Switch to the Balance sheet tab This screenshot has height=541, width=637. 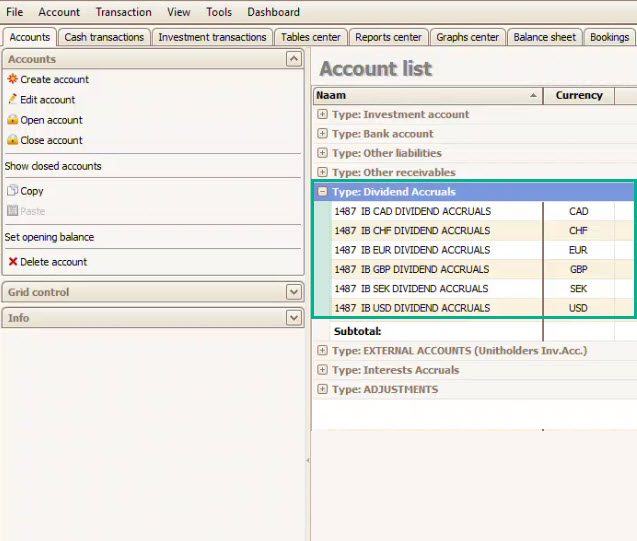544,37
